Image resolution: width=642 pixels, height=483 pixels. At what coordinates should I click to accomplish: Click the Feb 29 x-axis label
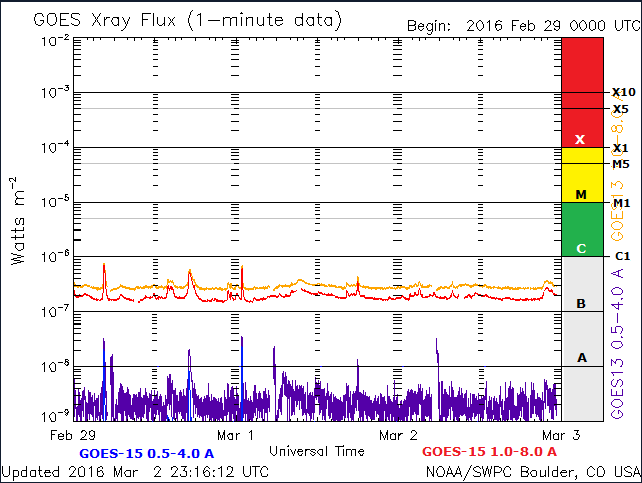click(x=73, y=436)
